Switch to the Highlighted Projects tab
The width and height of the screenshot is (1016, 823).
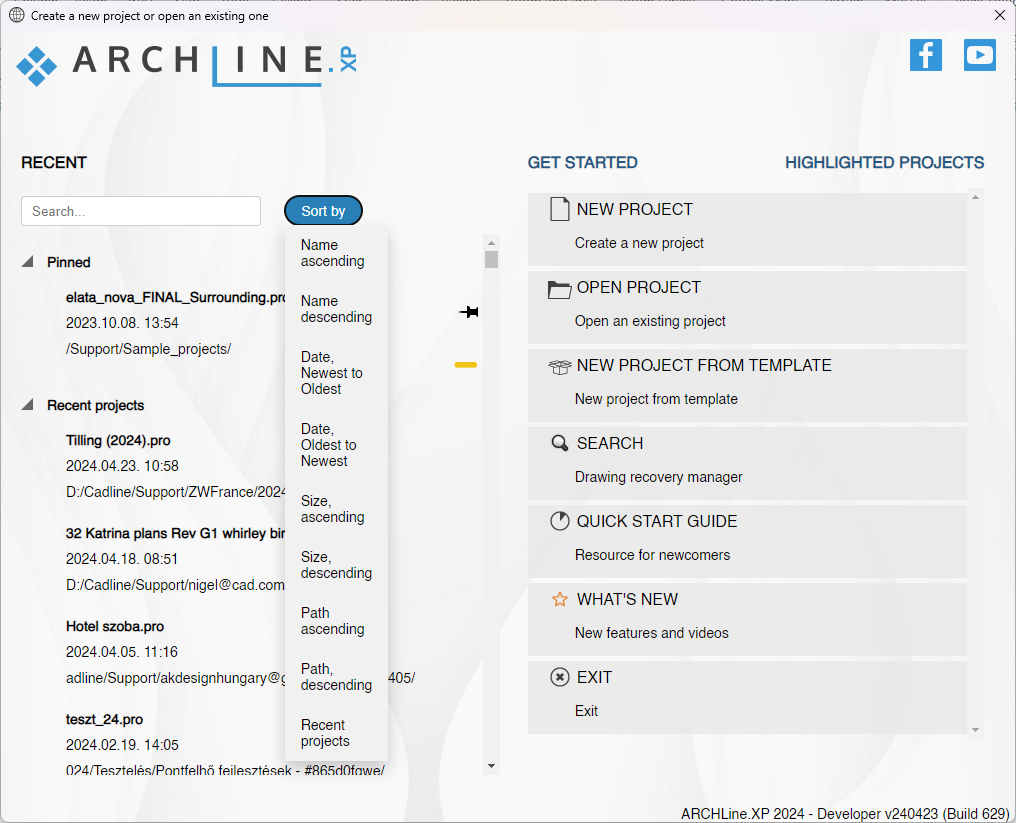click(x=884, y=163)
